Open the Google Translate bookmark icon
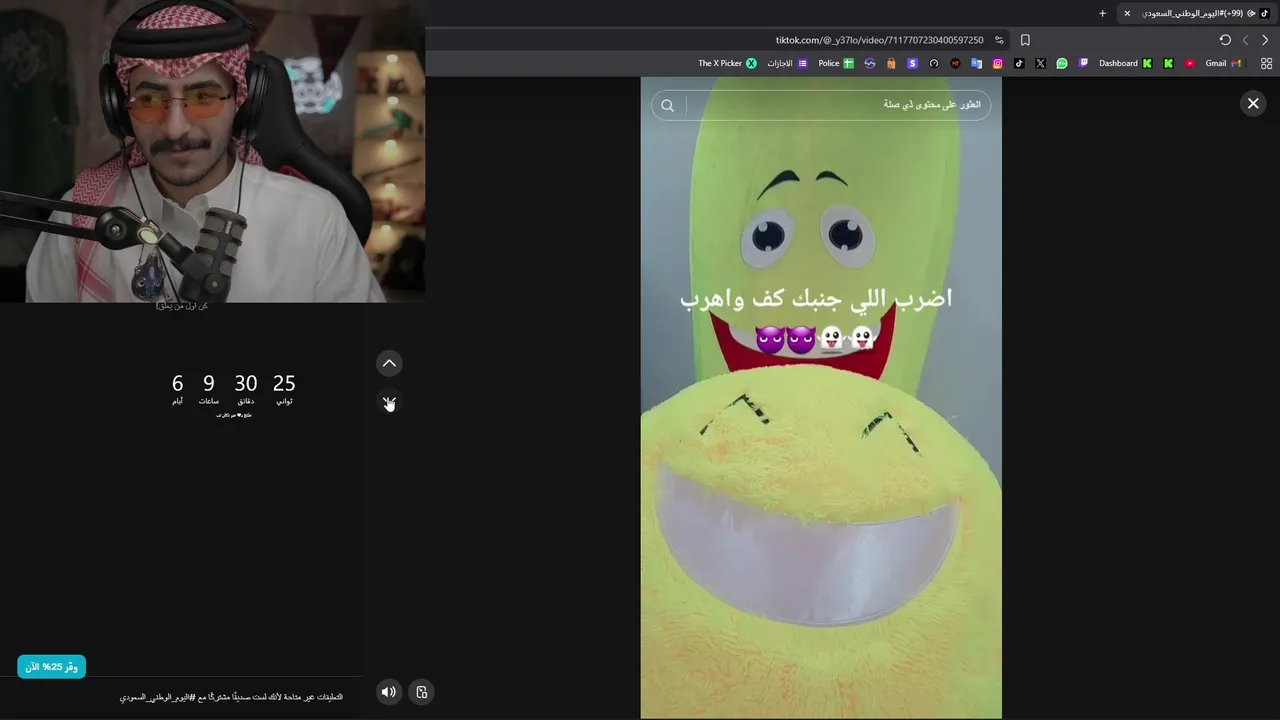This screenshot has height=720, width=1280. click(x=976, y=63)
